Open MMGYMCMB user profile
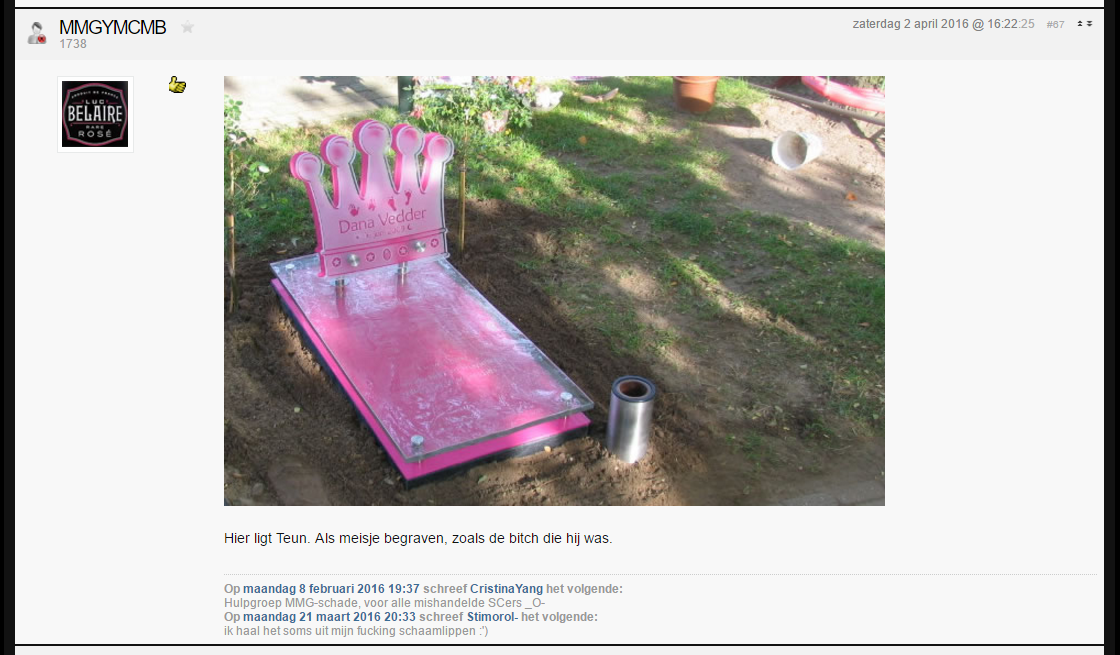Viewport: 1120px width, 655px height. (113, 27)
